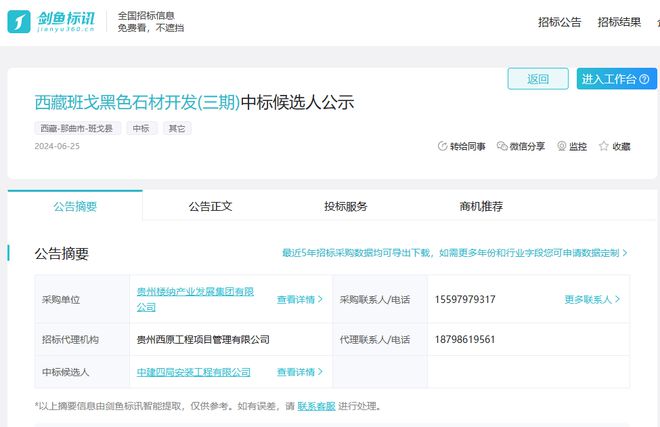Select phone number 15597979317
This screenshot has height=427, width=660.
coord(465,299)
